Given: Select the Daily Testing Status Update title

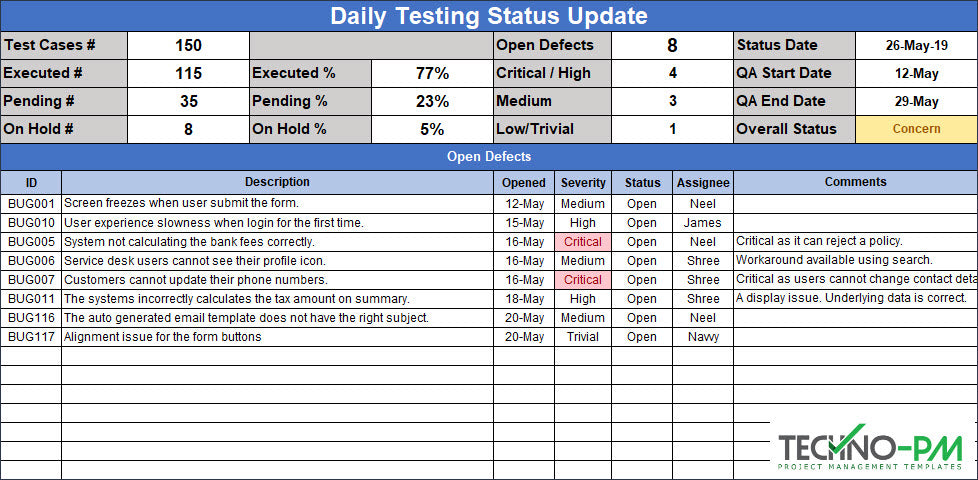Looking at the screenshot, I should point(489,16).
